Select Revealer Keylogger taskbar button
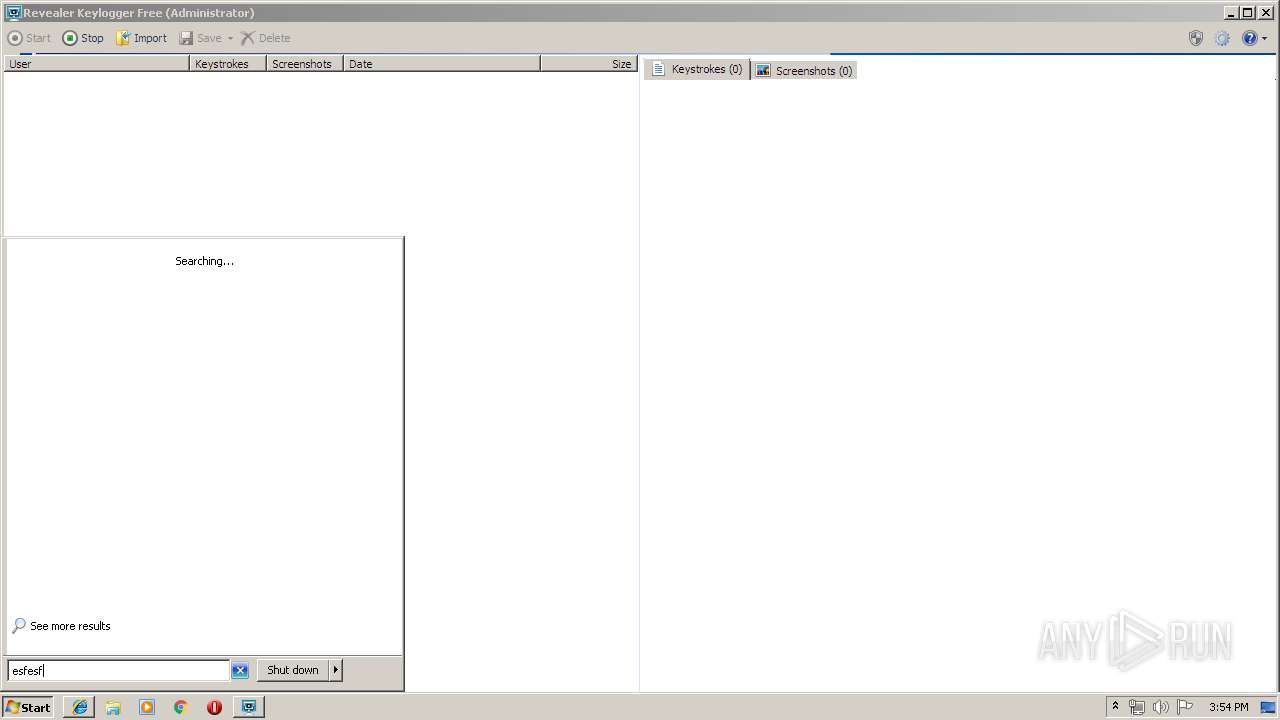This screenshot has height=720, width=1280. pyautogui.click(x=249, y=707)
